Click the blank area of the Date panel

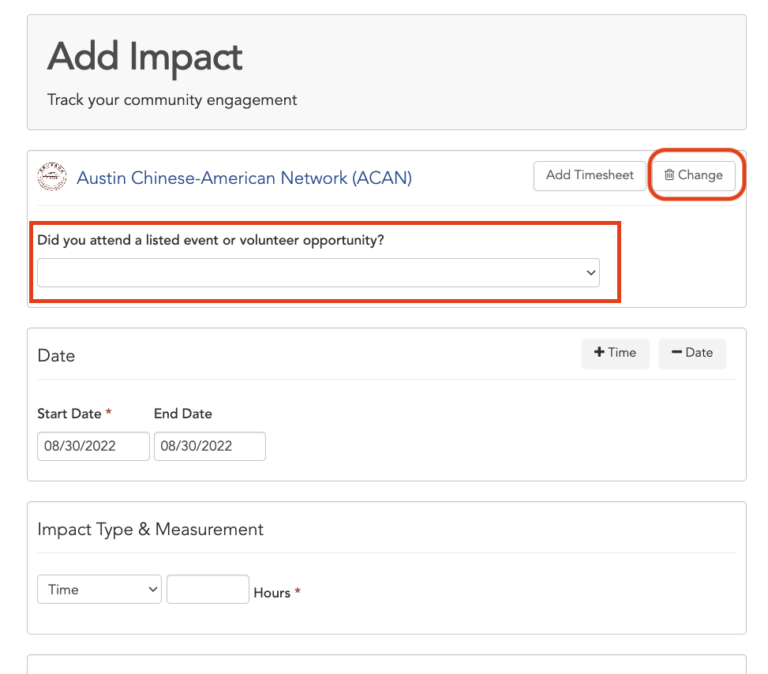tap(500, 440)
